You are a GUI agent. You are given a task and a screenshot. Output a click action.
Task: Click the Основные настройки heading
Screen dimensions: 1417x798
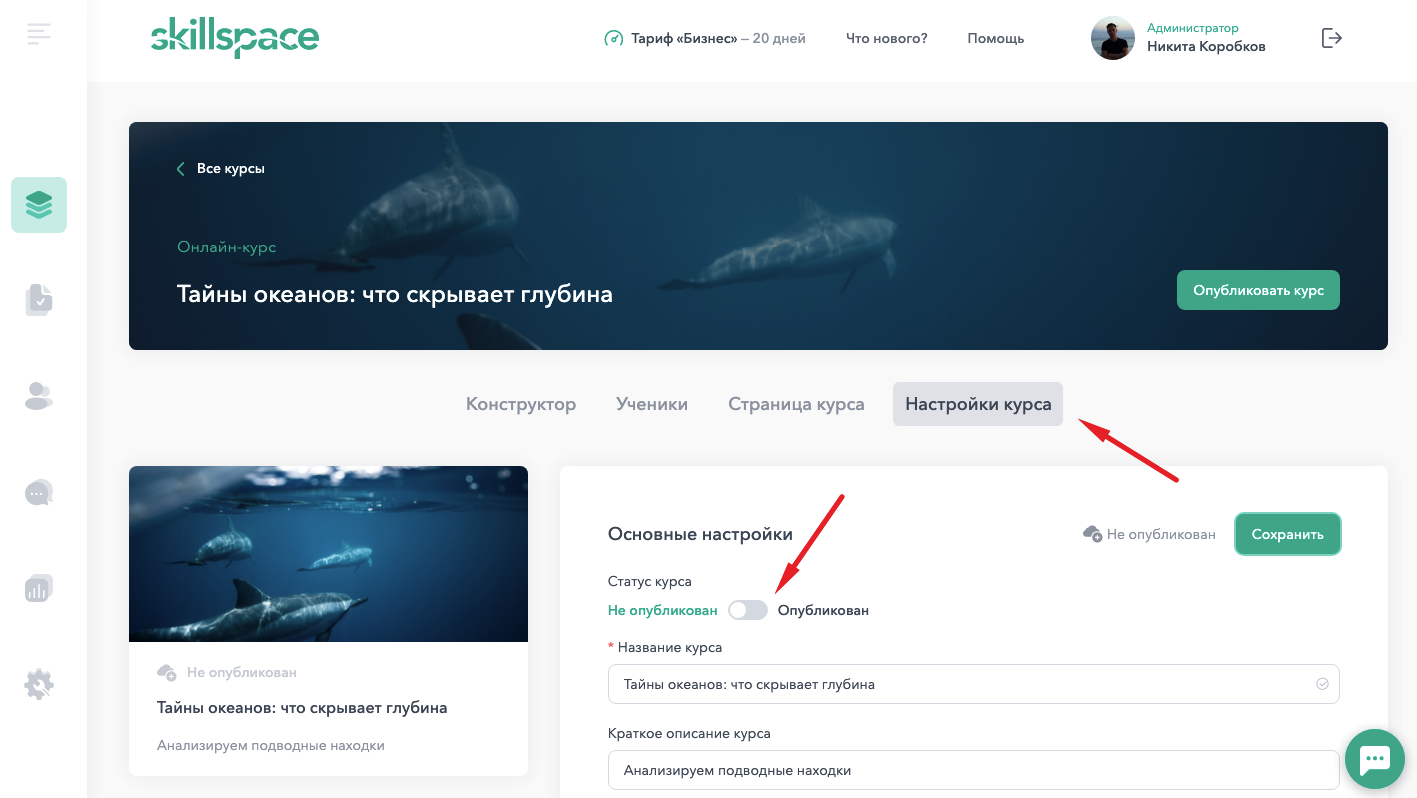click(x=700, y=534)
